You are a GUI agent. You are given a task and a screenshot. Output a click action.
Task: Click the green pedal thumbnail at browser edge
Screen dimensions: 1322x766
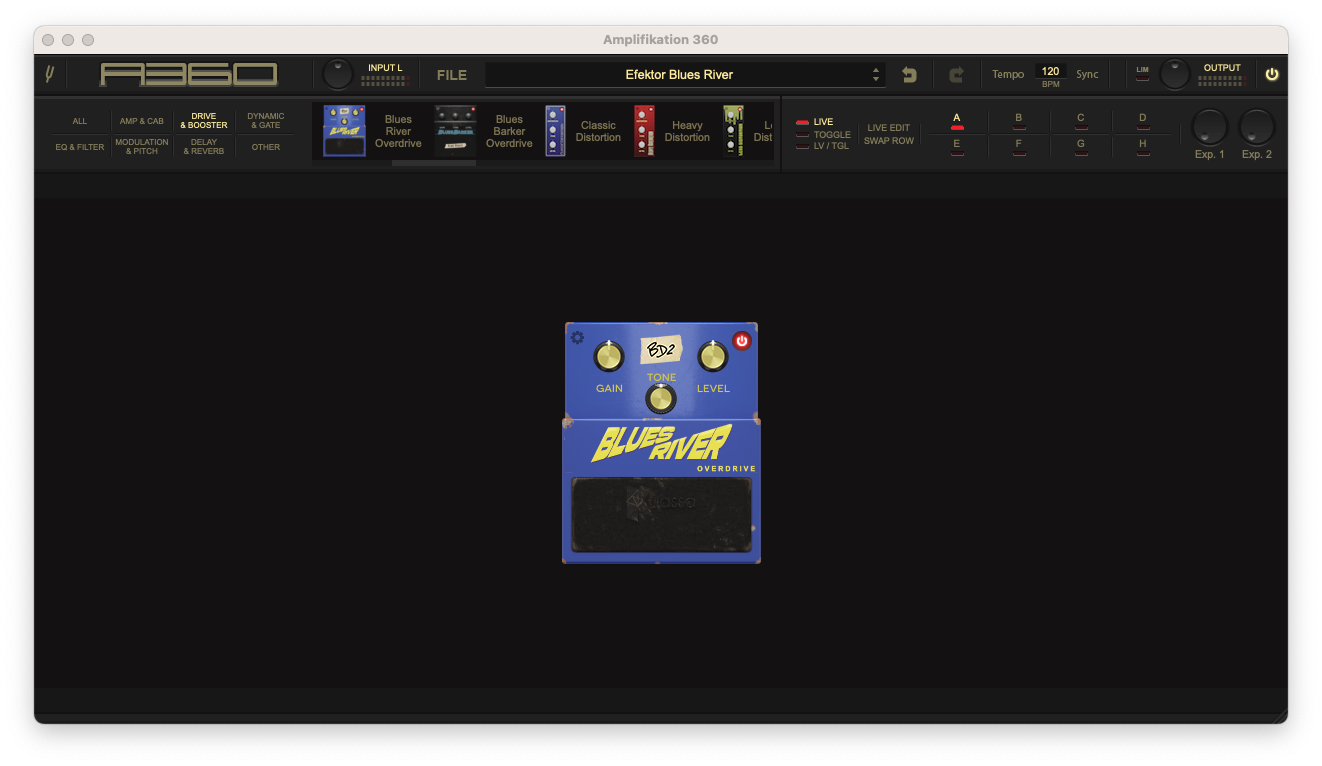(x=733, y=131)
